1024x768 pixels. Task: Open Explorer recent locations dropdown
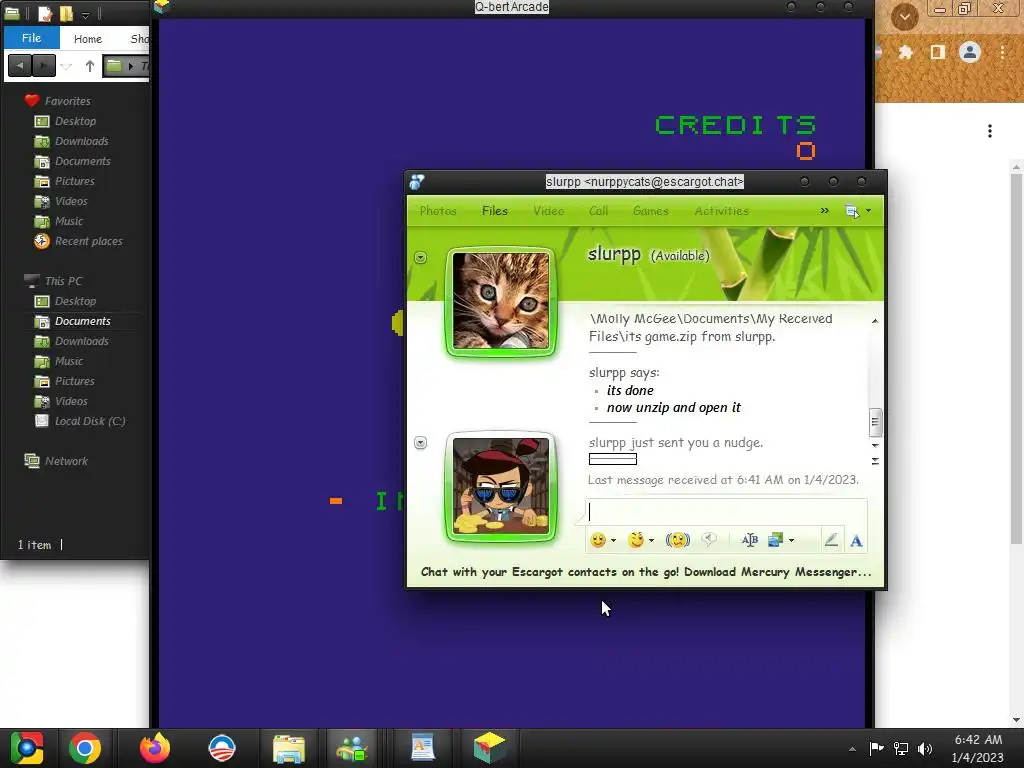67,66
